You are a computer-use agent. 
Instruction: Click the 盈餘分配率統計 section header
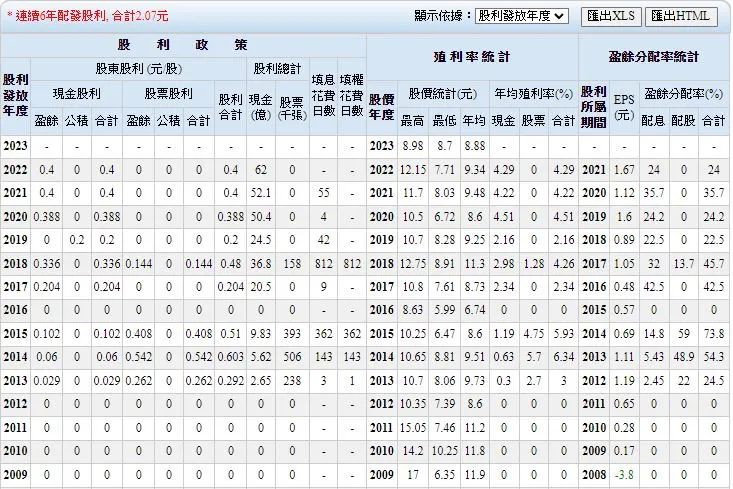[x=654, y=57]
